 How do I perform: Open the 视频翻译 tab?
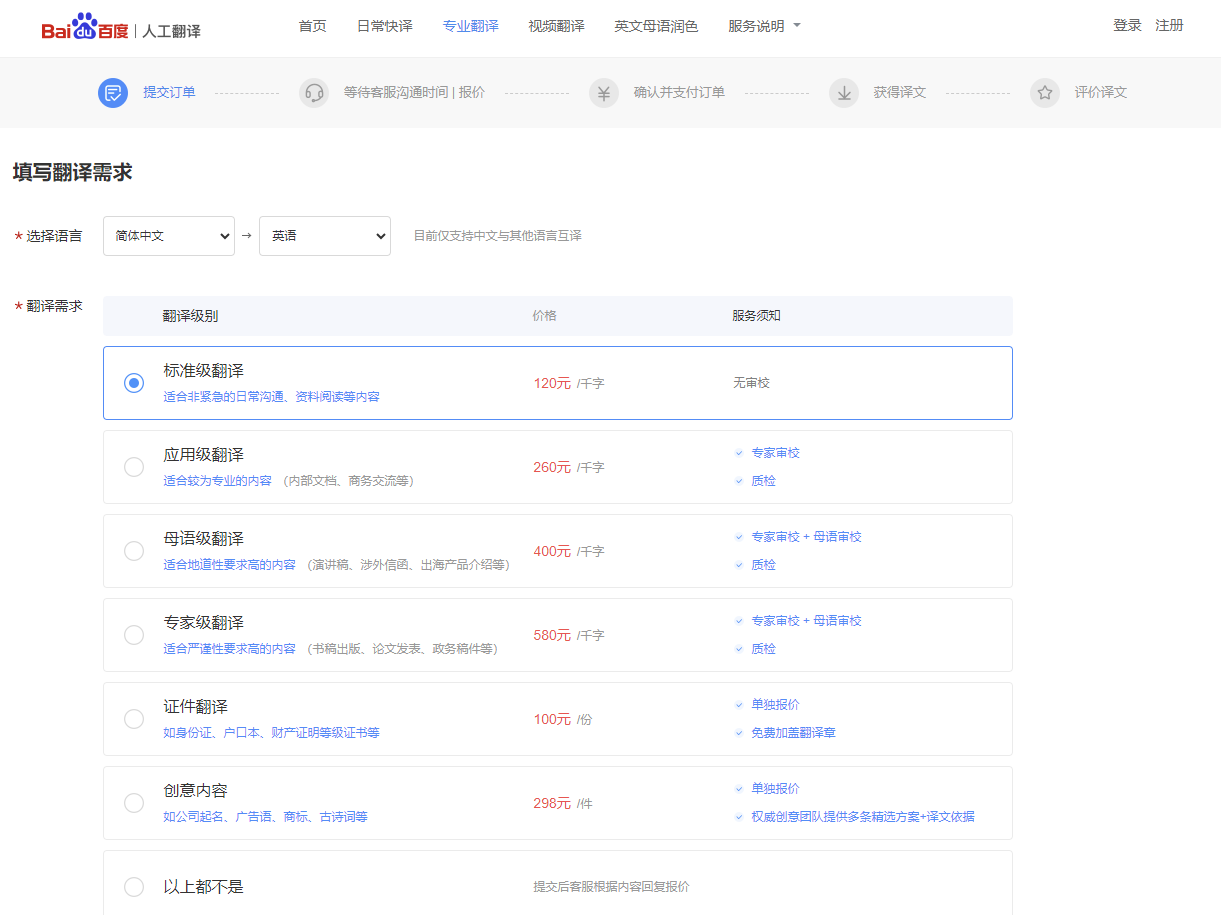pyautogui.click(x=556, y=26)
